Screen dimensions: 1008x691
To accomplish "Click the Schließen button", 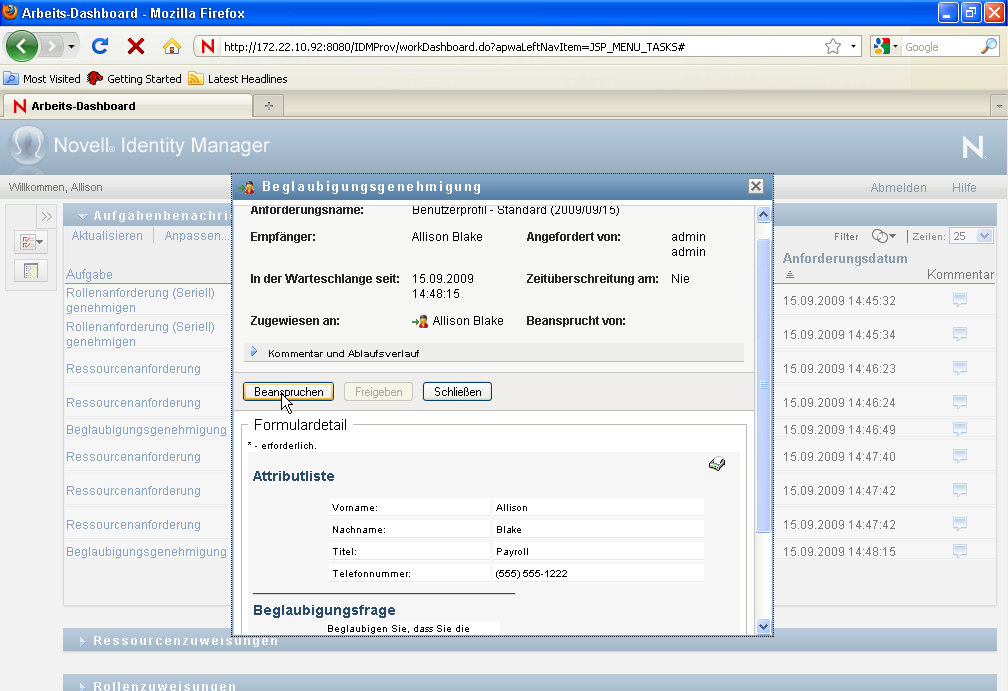I will coord(457,391).
